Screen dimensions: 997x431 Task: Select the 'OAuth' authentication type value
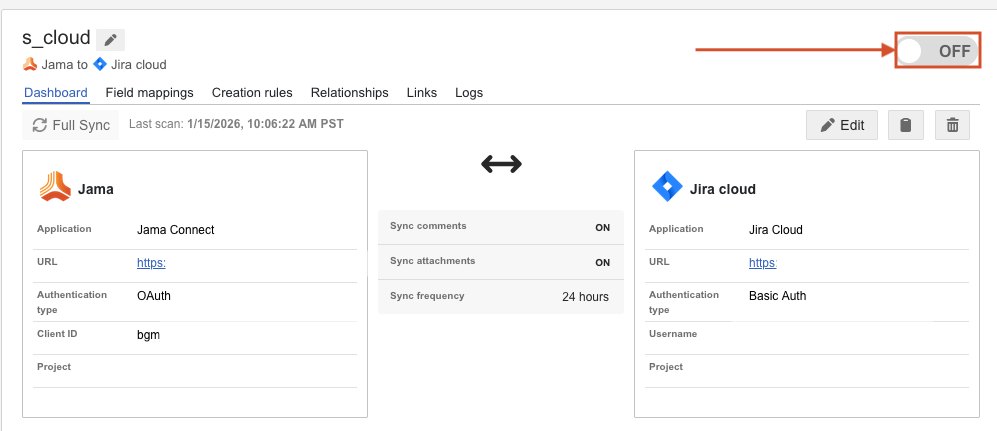click(x=154, y=296)
